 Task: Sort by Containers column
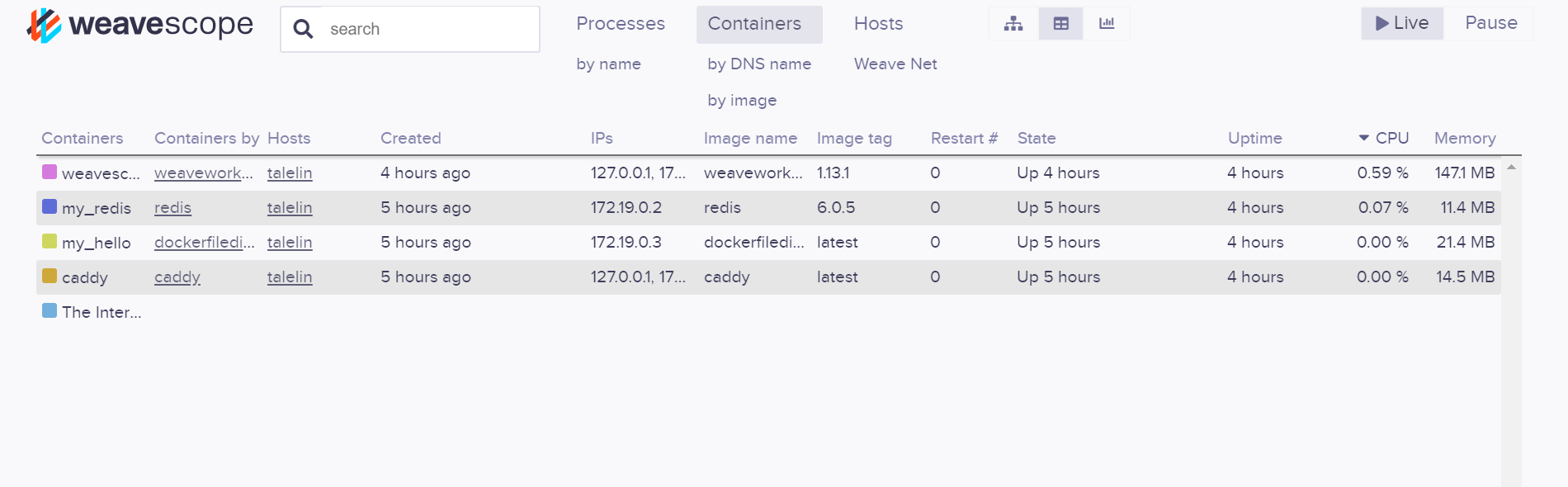click(83, 138)
